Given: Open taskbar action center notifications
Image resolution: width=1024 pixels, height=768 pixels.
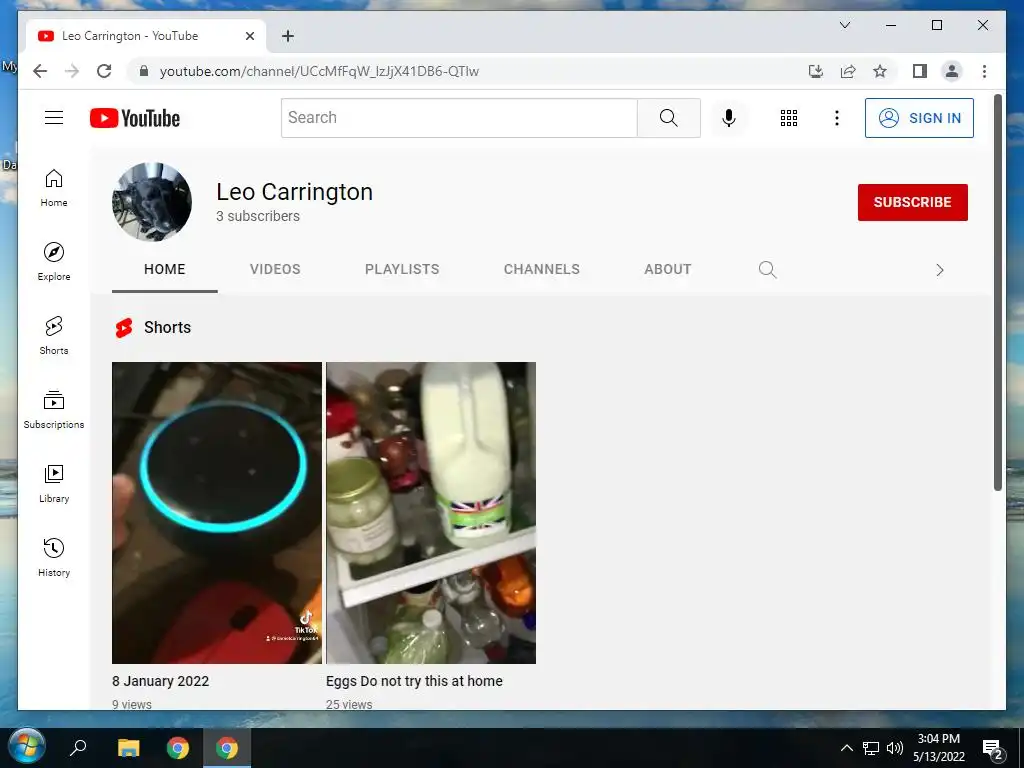Looking at the screenshot, I should 993,748.
